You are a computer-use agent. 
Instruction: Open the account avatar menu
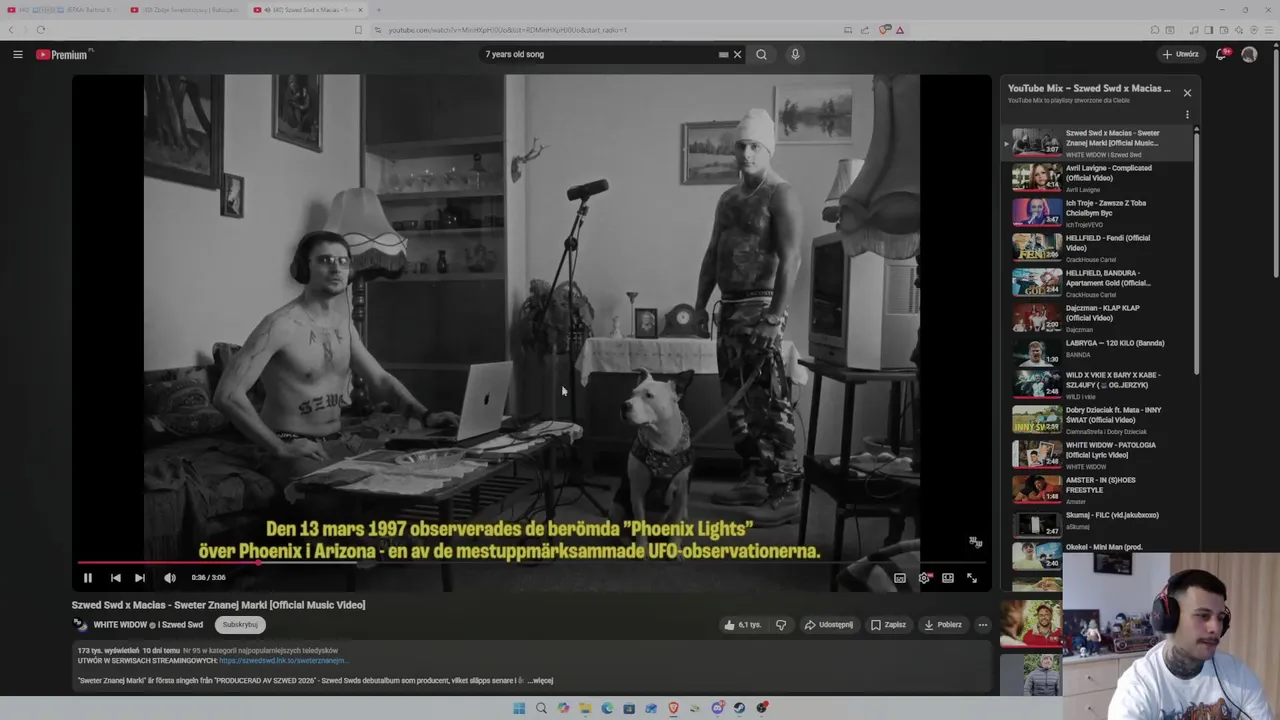coord(1249,54)
